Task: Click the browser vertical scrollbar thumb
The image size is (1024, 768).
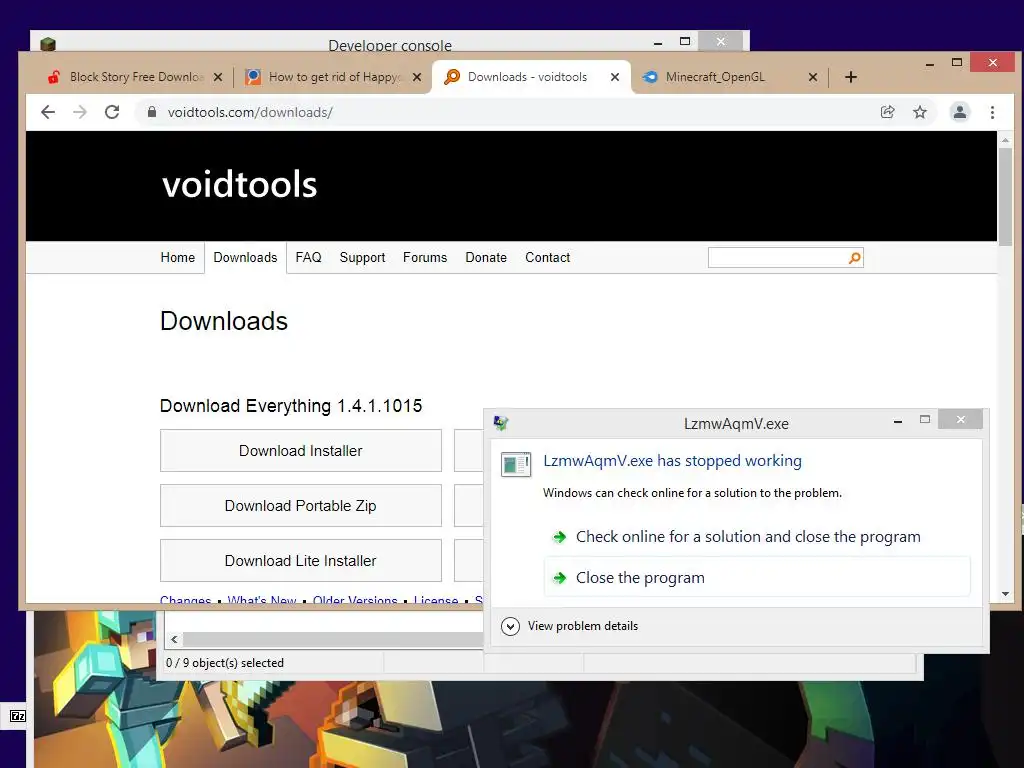Action: [1004, 196]
